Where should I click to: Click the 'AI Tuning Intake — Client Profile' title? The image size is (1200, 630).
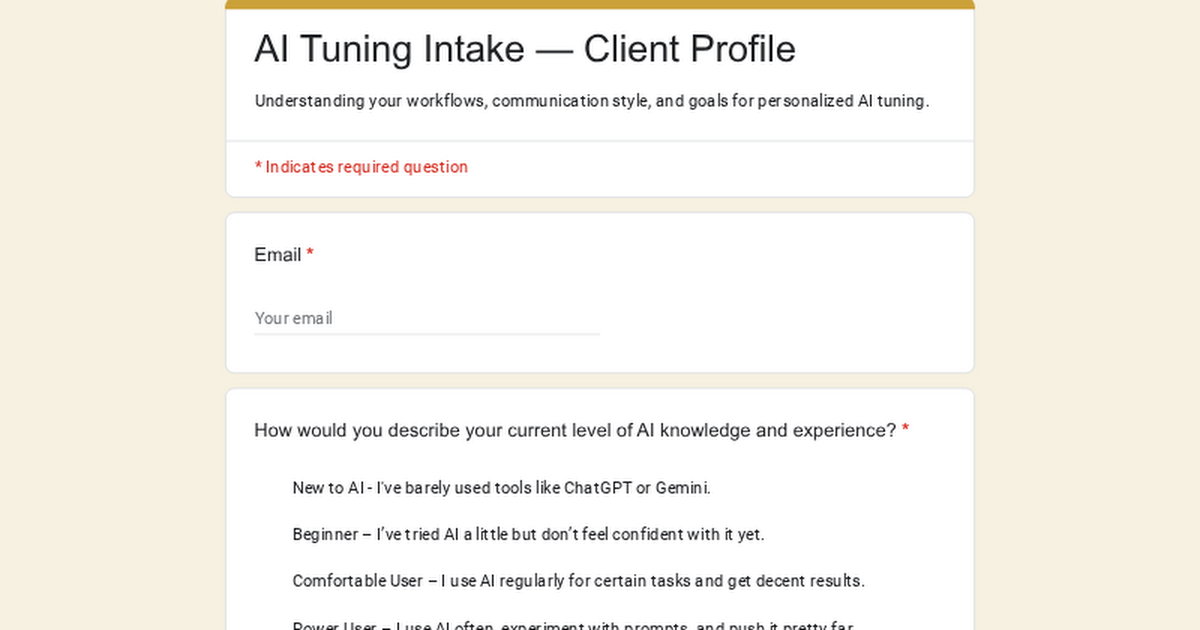(x=525, y=49)
